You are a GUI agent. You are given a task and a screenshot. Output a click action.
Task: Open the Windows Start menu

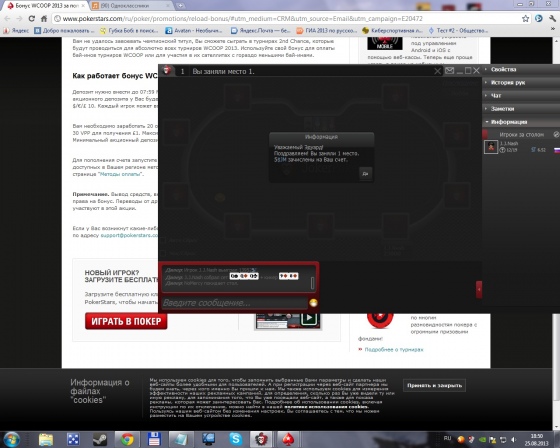[x=11, y=439]
